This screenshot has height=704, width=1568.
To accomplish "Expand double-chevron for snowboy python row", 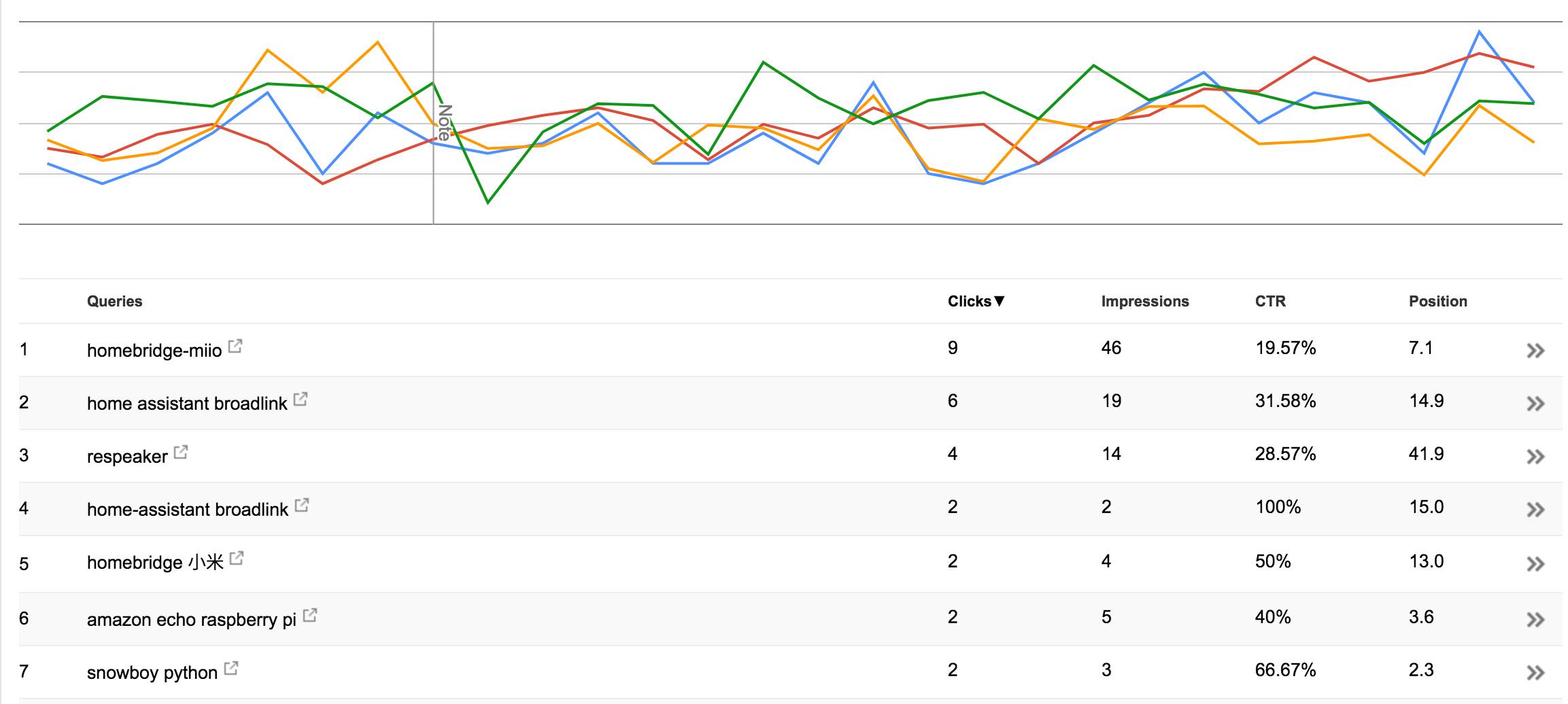I will (1535, 673).
